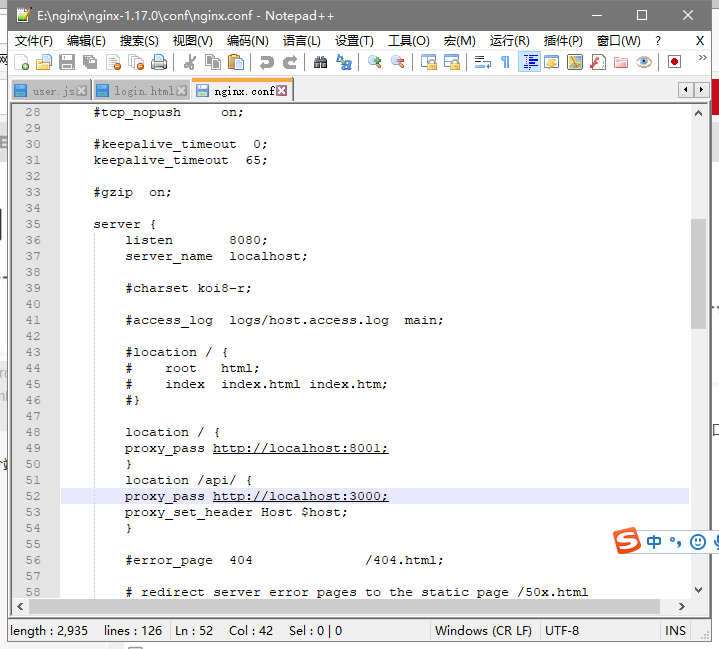Open the 视图(V) menu

(193, 41)
